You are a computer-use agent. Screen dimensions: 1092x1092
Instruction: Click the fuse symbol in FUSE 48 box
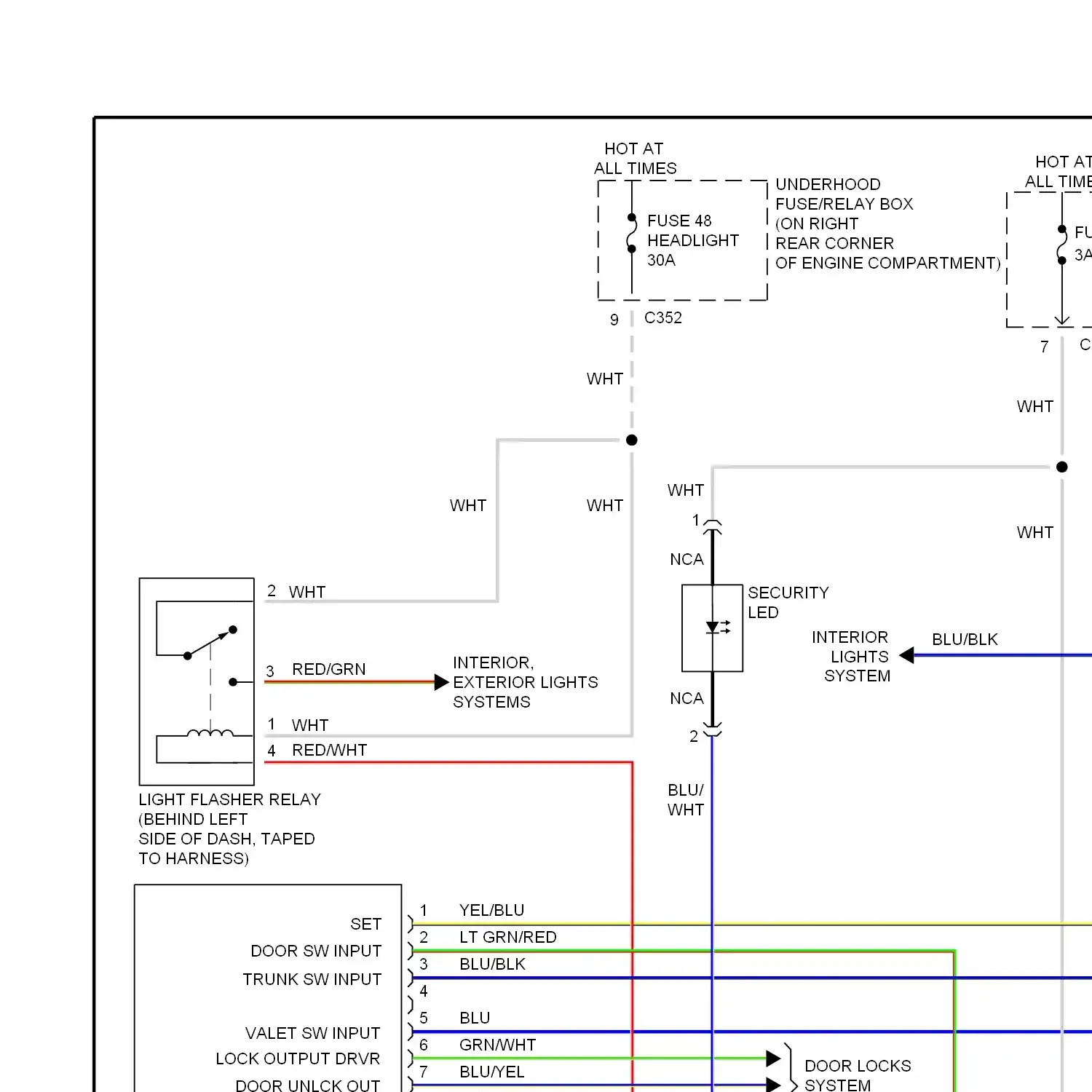[631, 234]
